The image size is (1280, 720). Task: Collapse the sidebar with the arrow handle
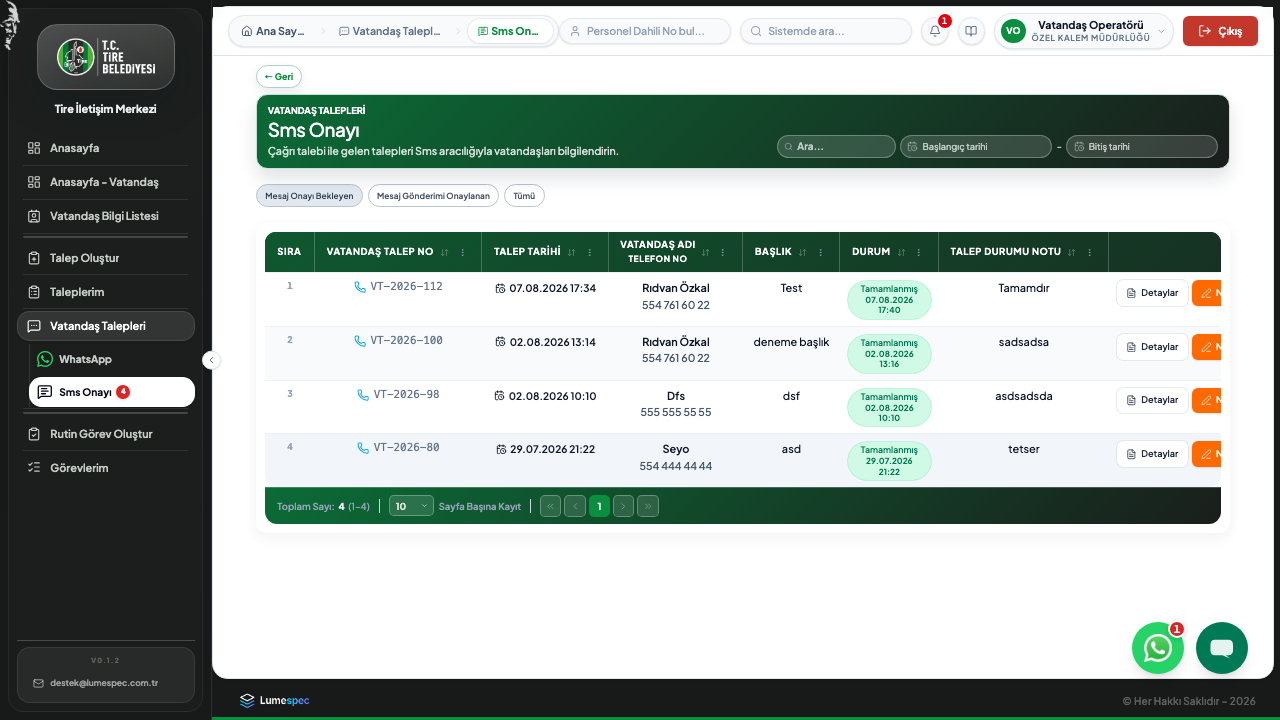click(212, 360)
